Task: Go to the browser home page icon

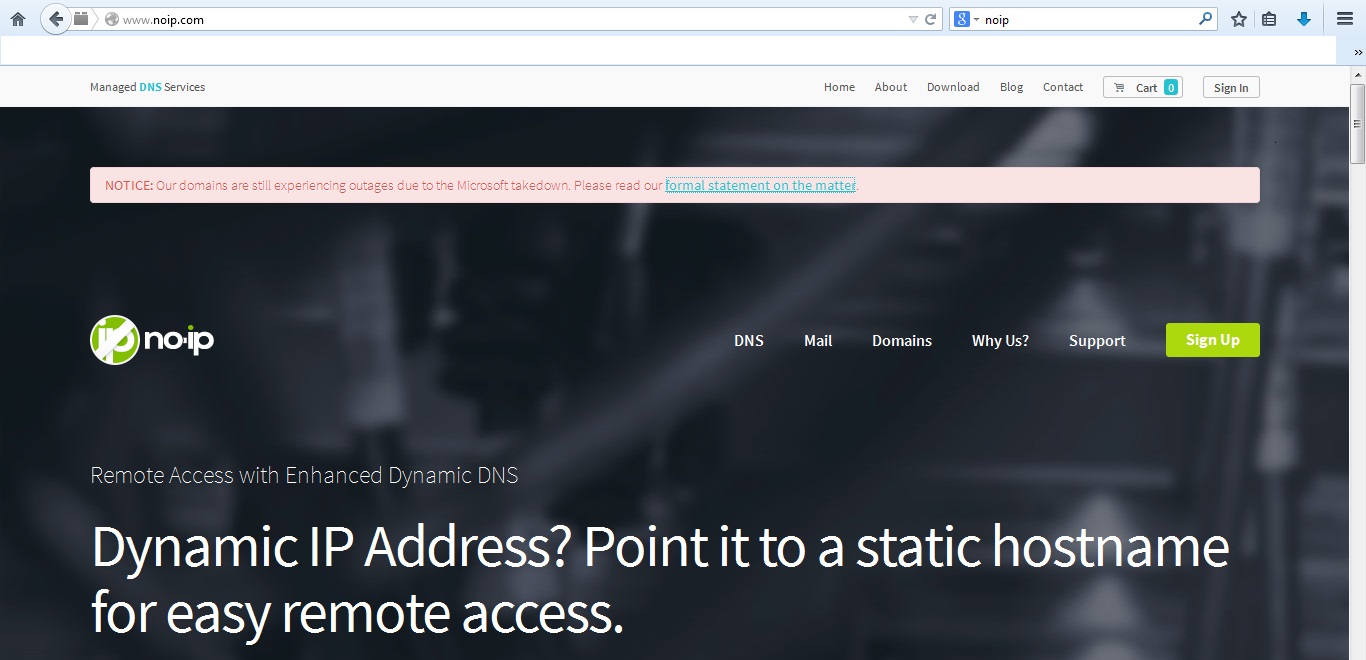Action: pyautogui.click(x=17, y=19)
